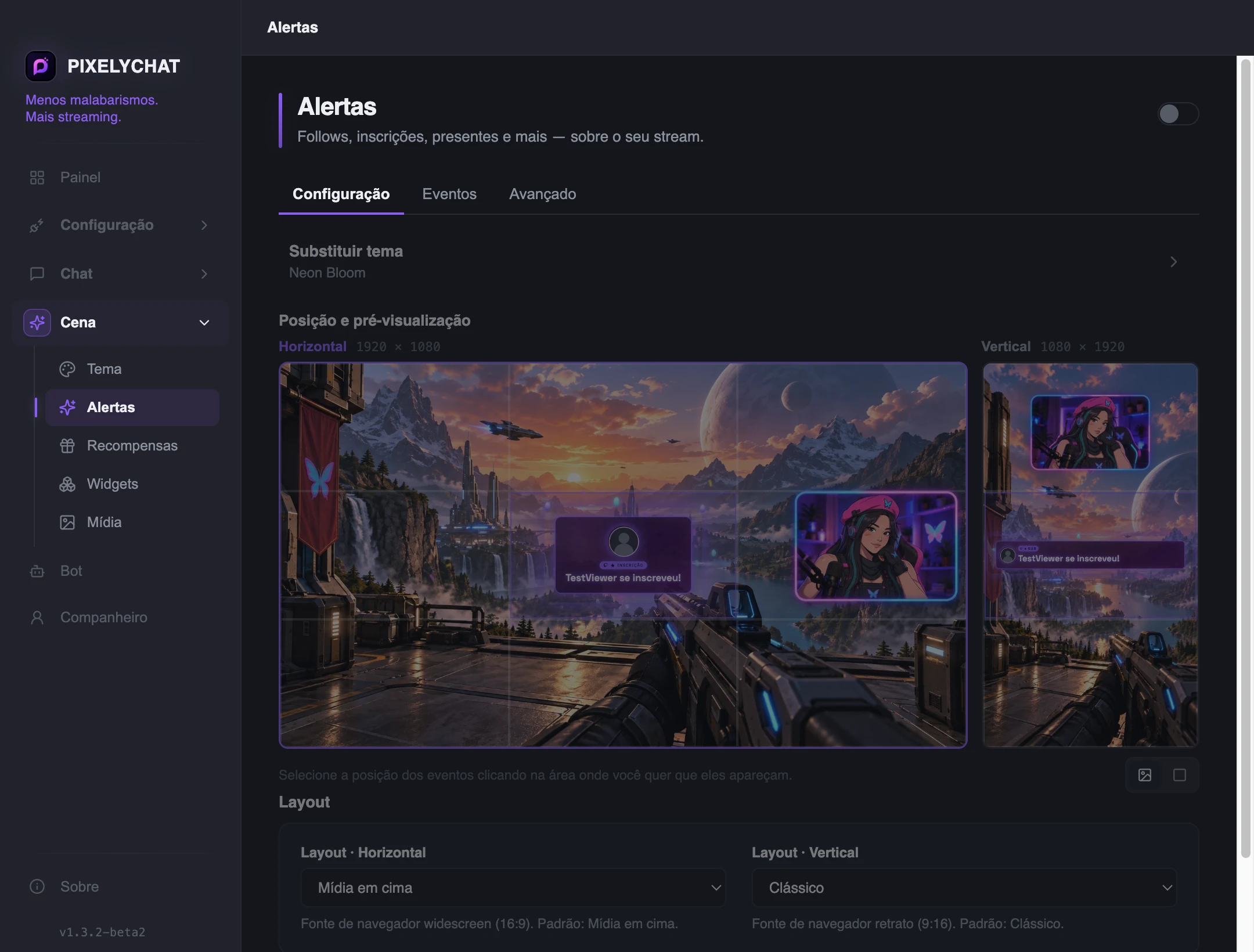The image size is (1254, 952).
Task: Expand the Chat sidebar chevron
Action: tap(204, 274)
